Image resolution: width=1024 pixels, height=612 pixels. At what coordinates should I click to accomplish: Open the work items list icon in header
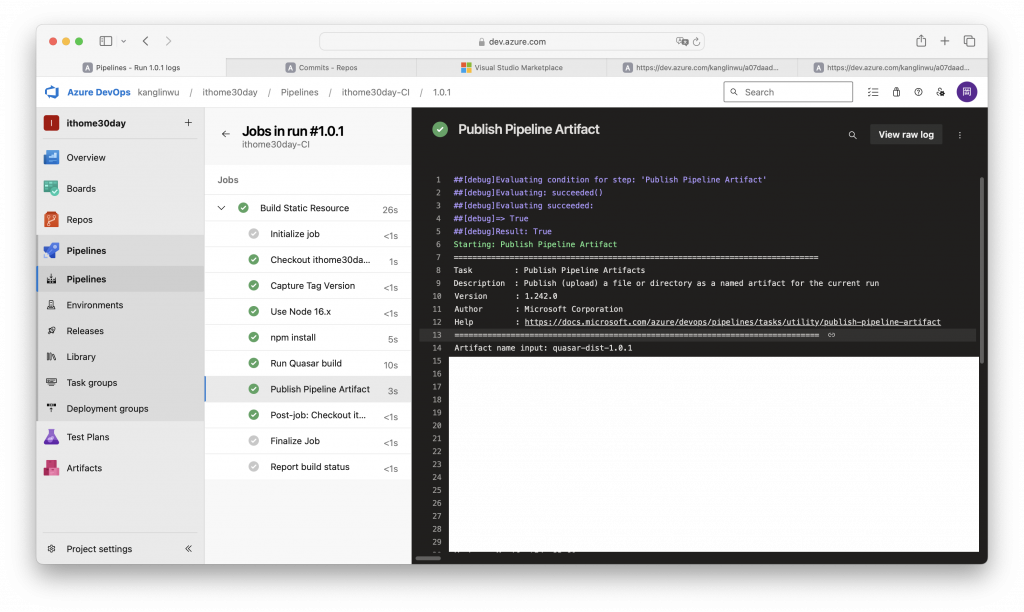(872, 92)
